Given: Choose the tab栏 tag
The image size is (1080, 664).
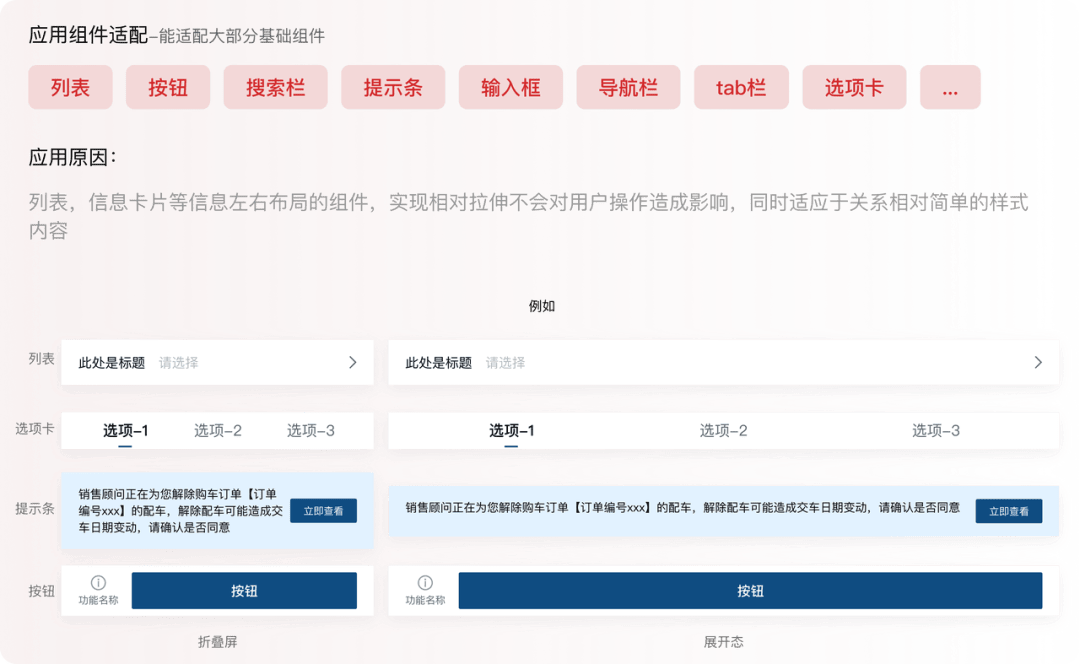Looking at the screenshot, I should point(741,87).
